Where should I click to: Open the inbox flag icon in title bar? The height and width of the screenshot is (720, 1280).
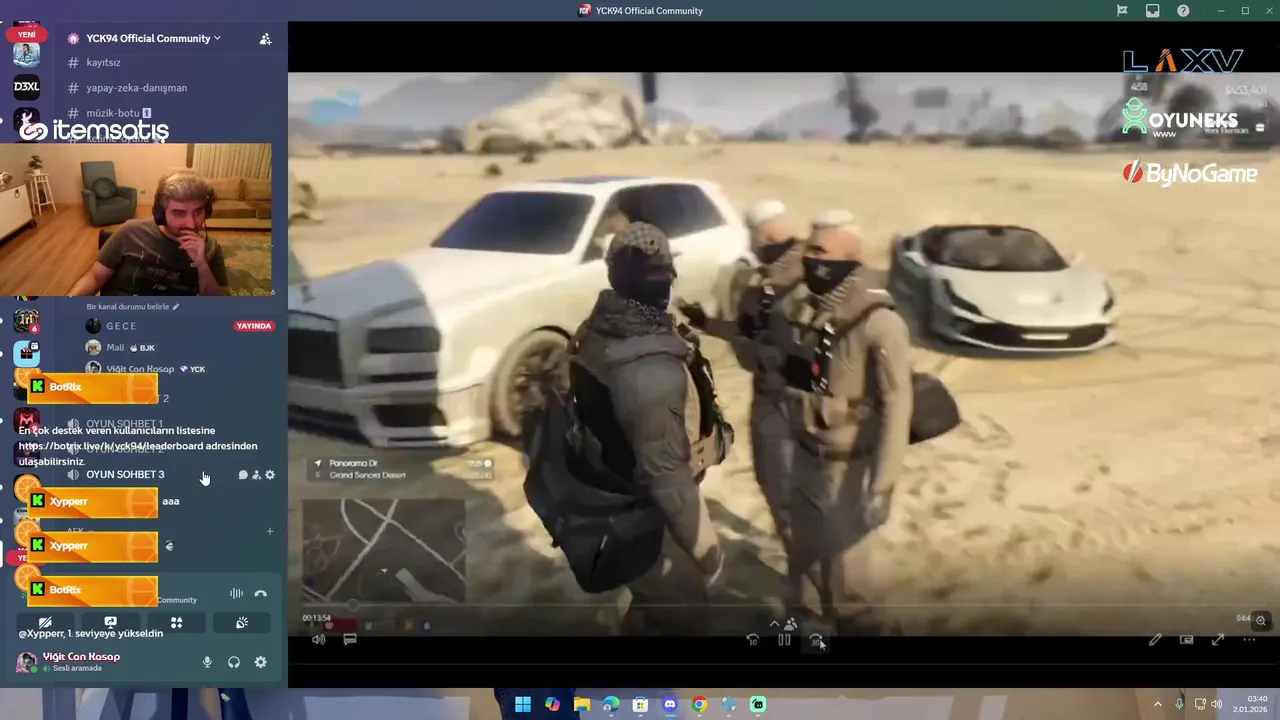pyautogui.click(x=1122, y=11)
